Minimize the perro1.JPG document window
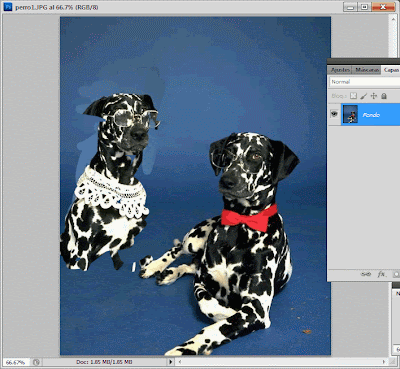400x369 pixels. coord(350,7)
